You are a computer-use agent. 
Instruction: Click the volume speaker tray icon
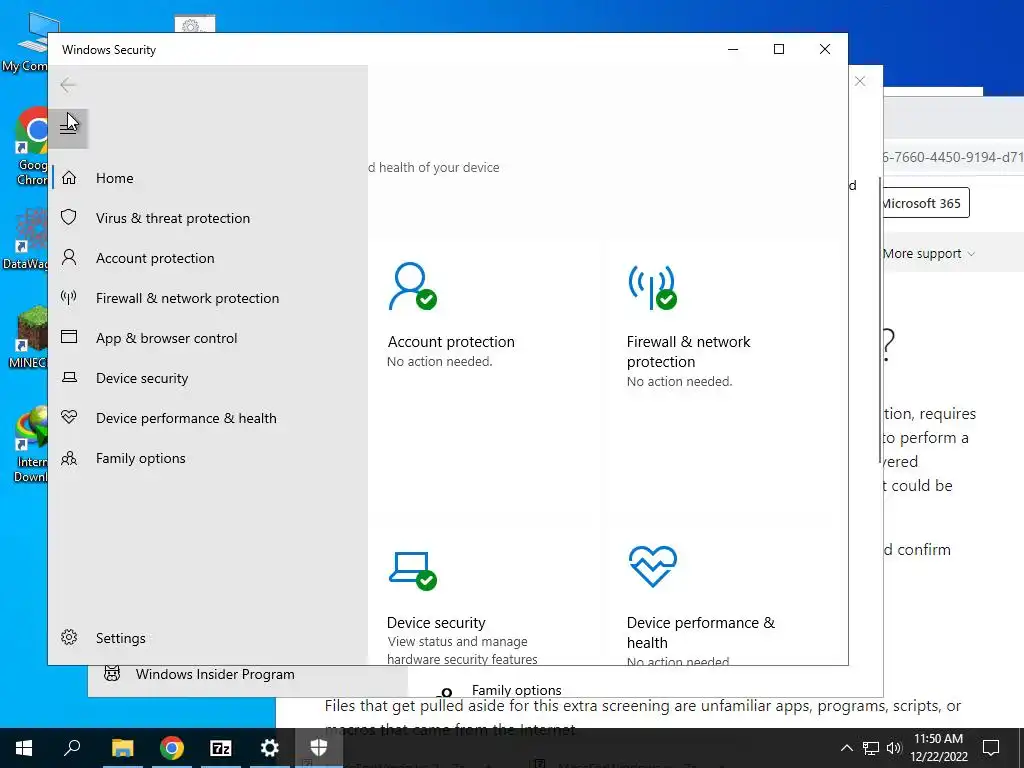click(x=894, y=748)
